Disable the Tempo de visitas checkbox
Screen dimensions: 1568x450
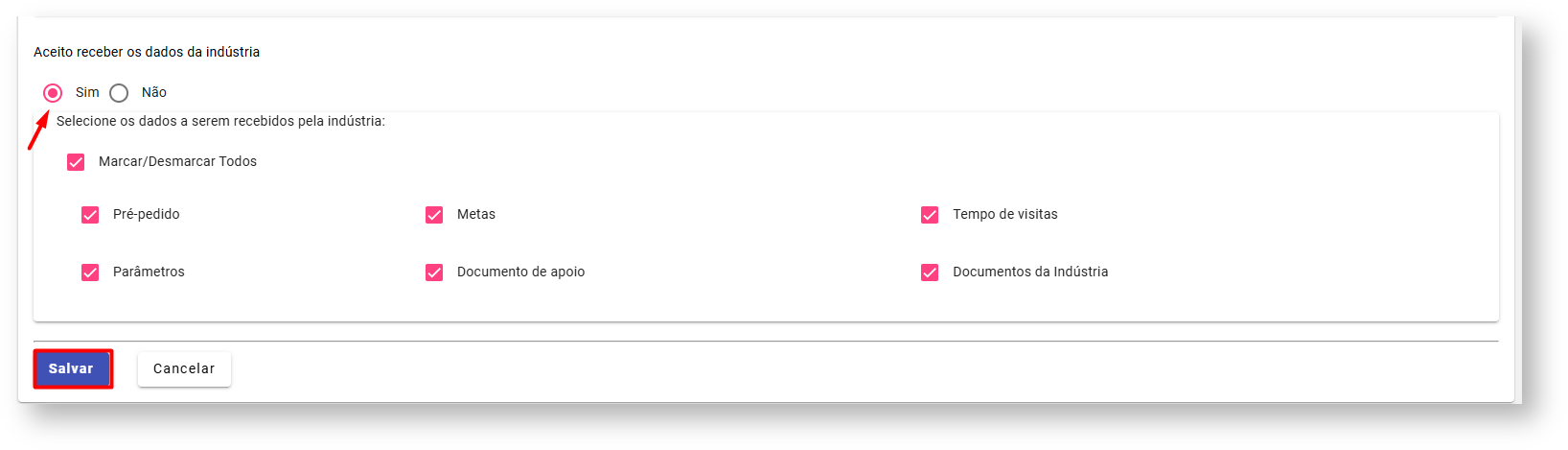[x=930, y=215]
